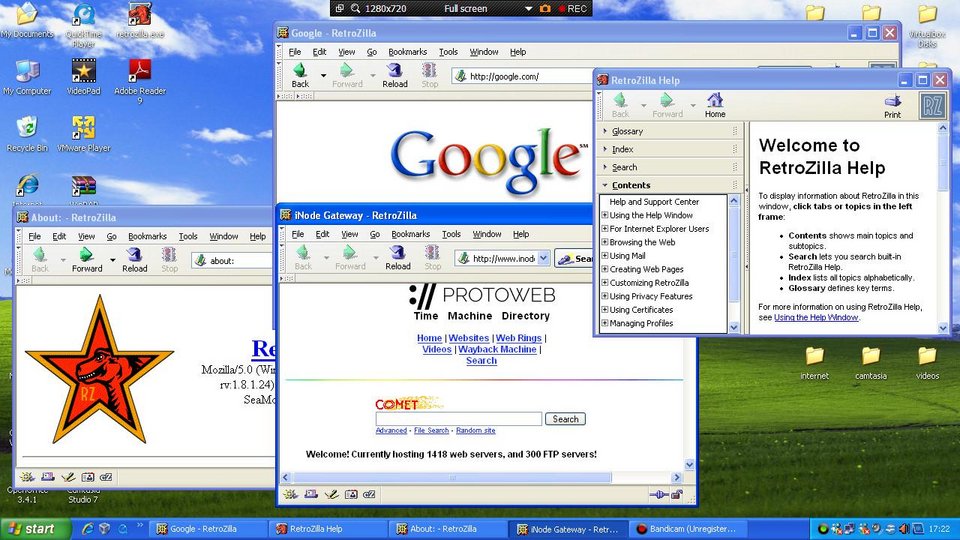Expand Browsing the Web topic
This screenshot has width=960, height=540.
point(605,242)
